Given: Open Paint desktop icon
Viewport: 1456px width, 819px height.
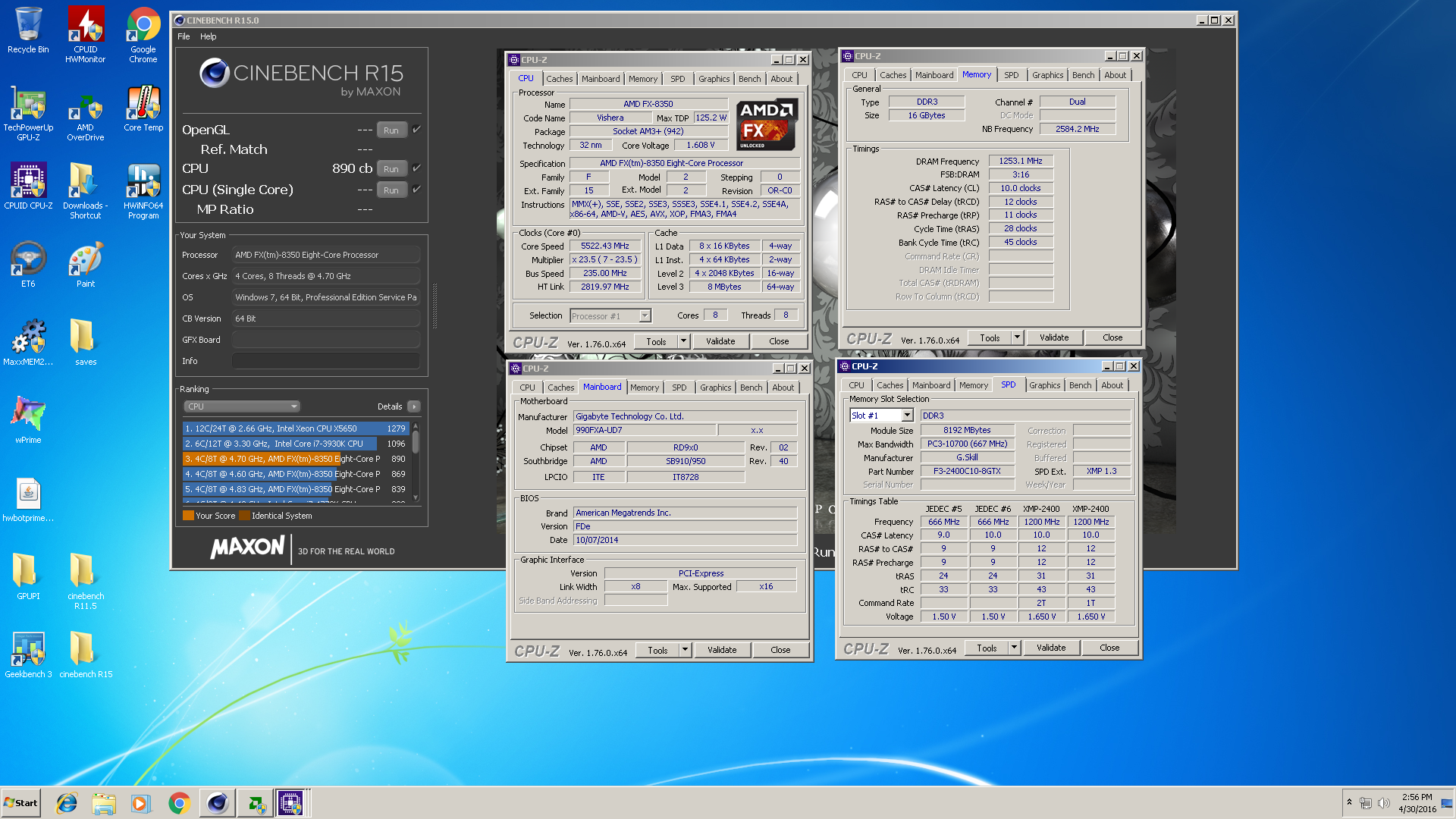Looking at the screenshot, I should (85, 264).
